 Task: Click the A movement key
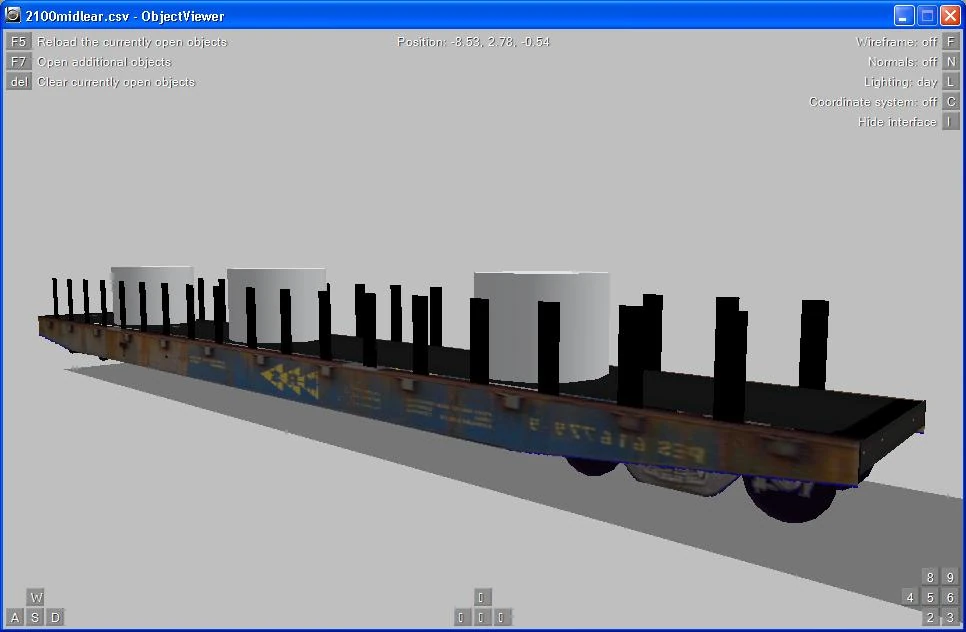click(15, 617)
